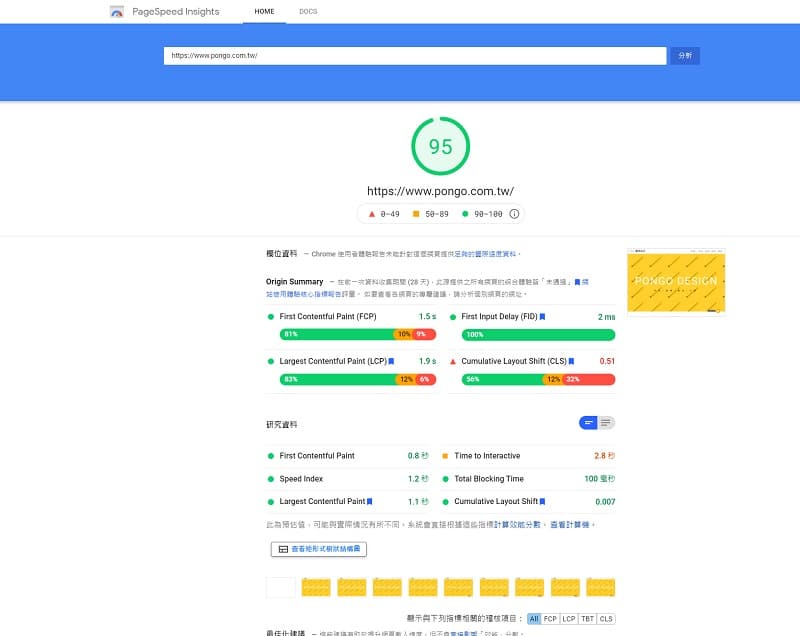Viewport: 800px width, 636px height.
Task: Filter audits by FCP metric
Action: click(x=551, y=619)
